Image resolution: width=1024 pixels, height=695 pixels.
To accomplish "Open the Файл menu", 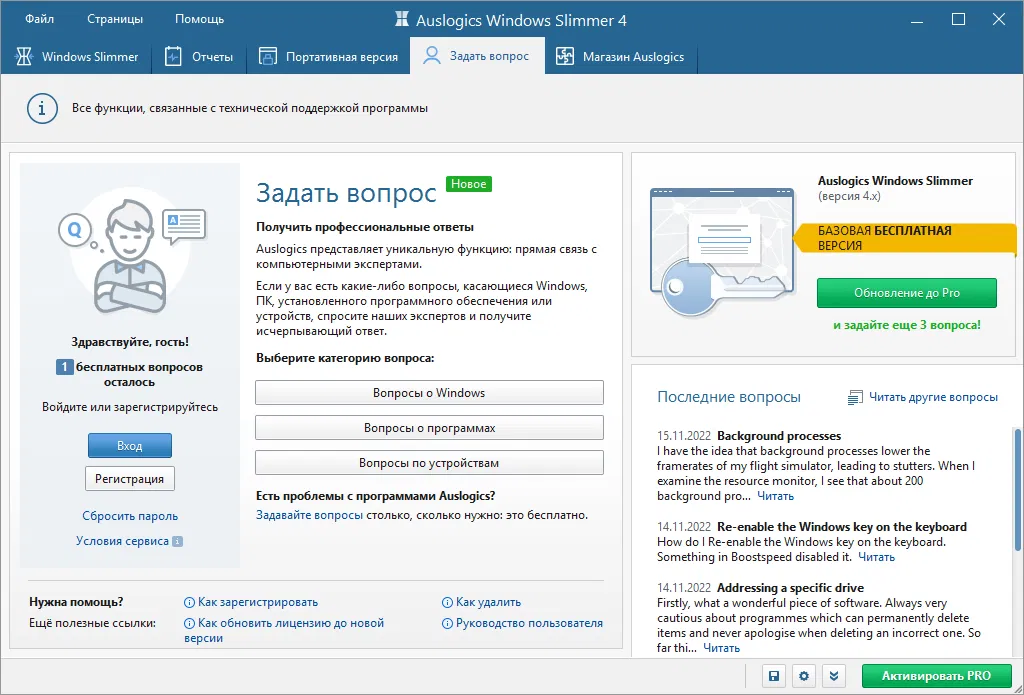I will point(39,19).
